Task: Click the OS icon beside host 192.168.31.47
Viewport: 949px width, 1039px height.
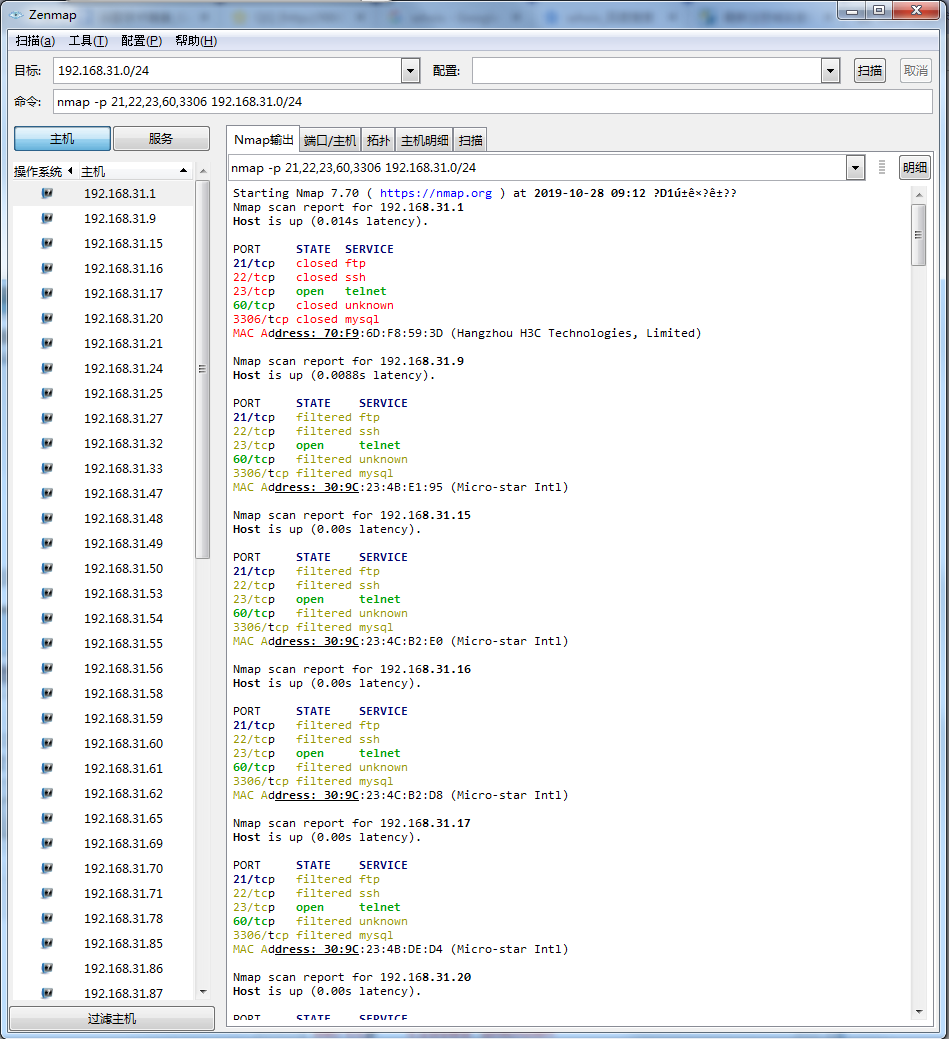Action: coord(47,493)
